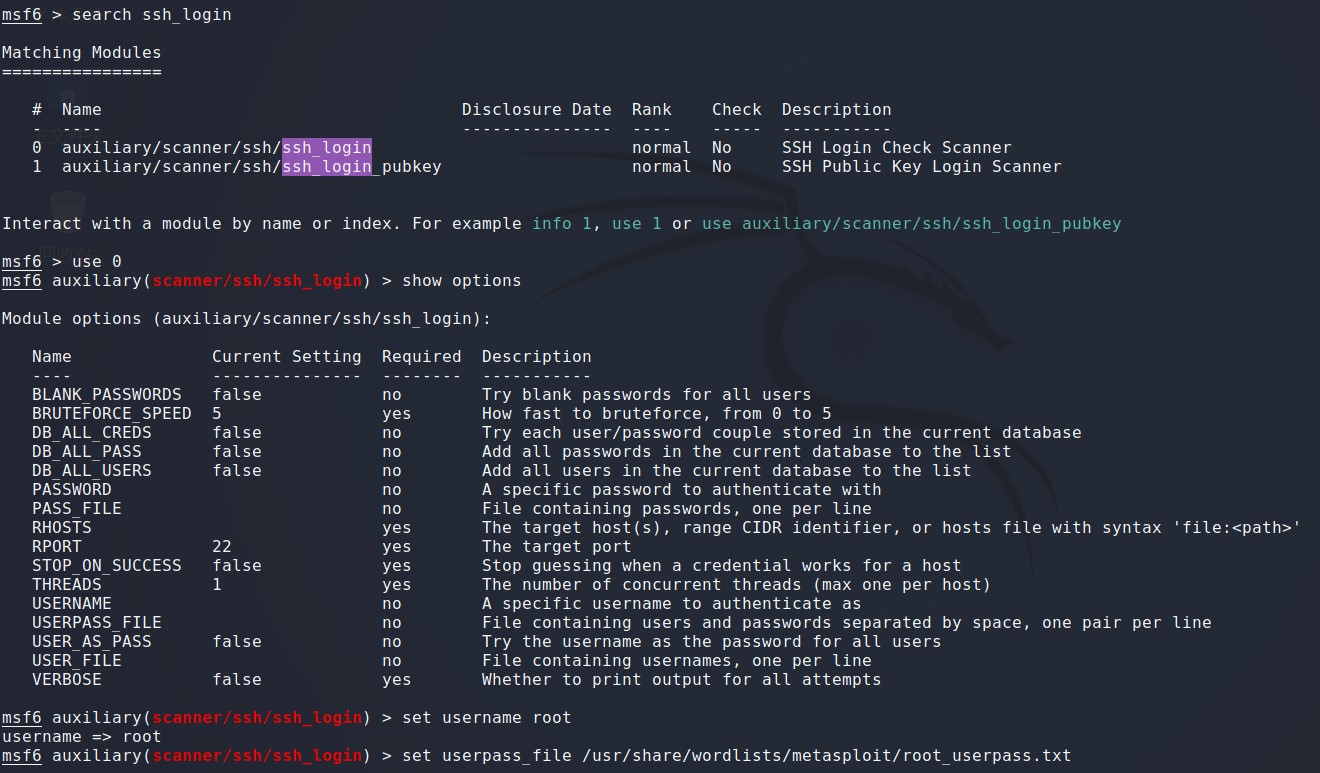Click the 'username => root' output line
This screenshot has width=1320, height=773.
81,737
